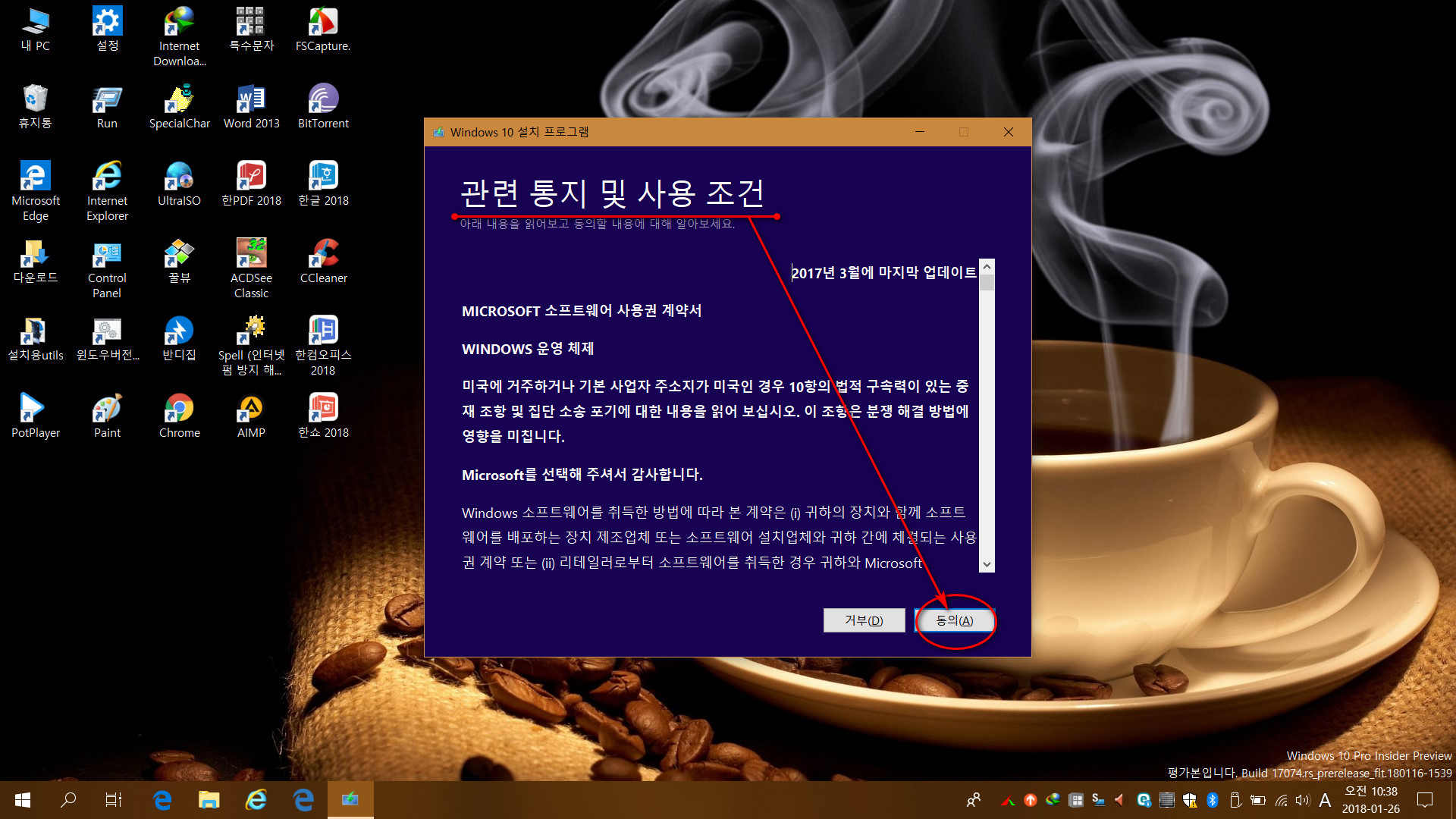Screen dimensions: 1456x819
Task: Open Internet Explorer desktop icon
Action: (107, 191)
